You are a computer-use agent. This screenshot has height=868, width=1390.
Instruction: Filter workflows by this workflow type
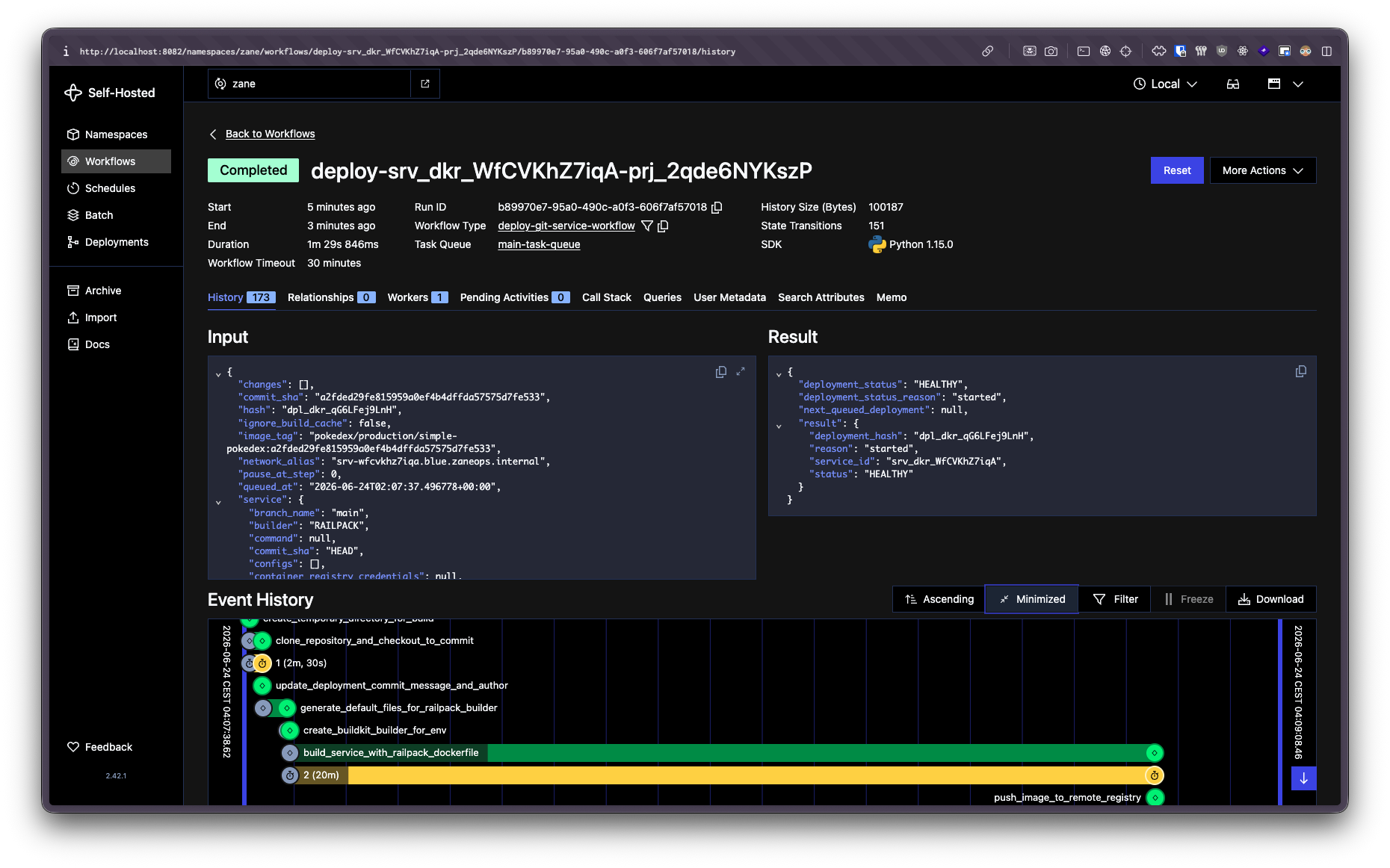647,226
